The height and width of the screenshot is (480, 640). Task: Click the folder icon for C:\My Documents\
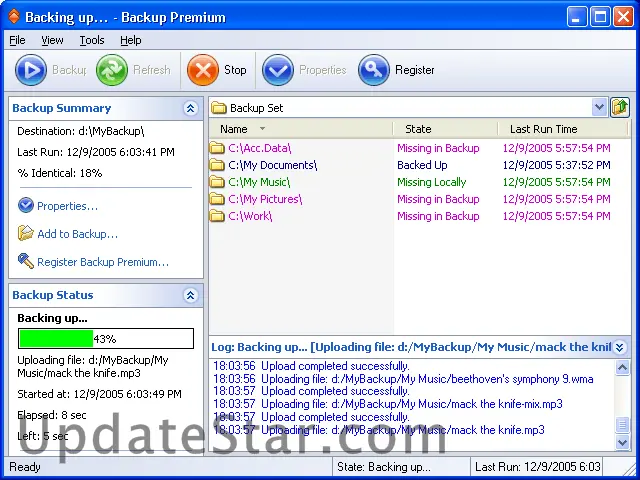(x=217, y=165)
